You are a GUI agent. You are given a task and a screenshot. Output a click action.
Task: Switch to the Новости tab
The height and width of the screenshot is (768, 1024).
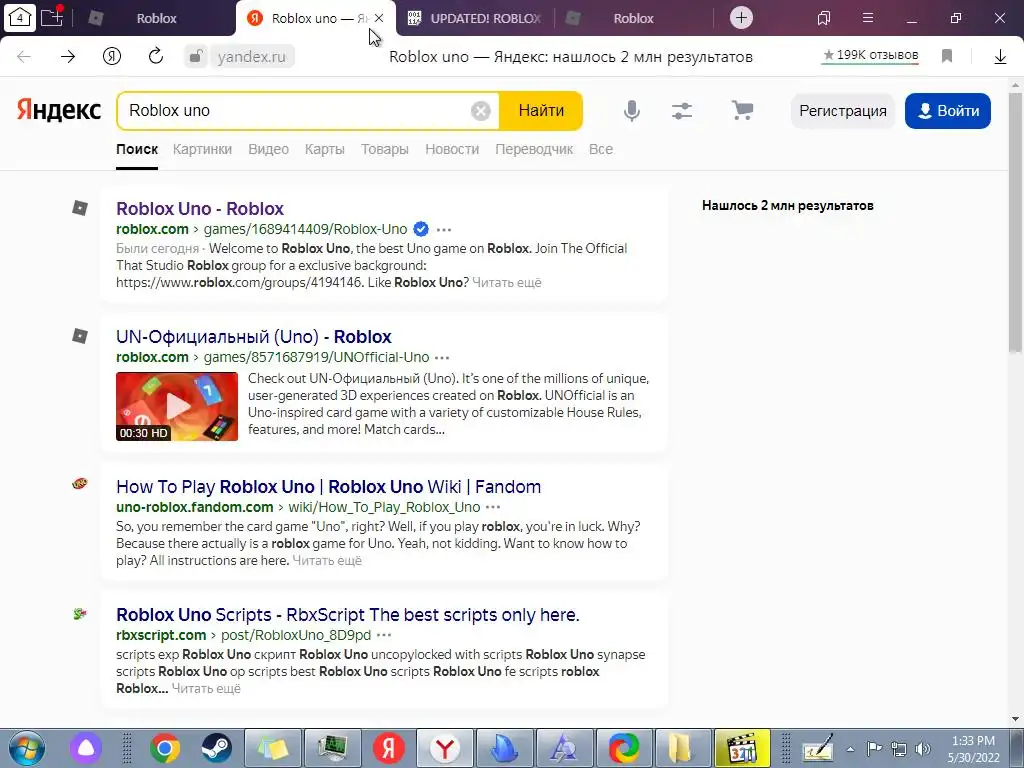pos(452,150)
